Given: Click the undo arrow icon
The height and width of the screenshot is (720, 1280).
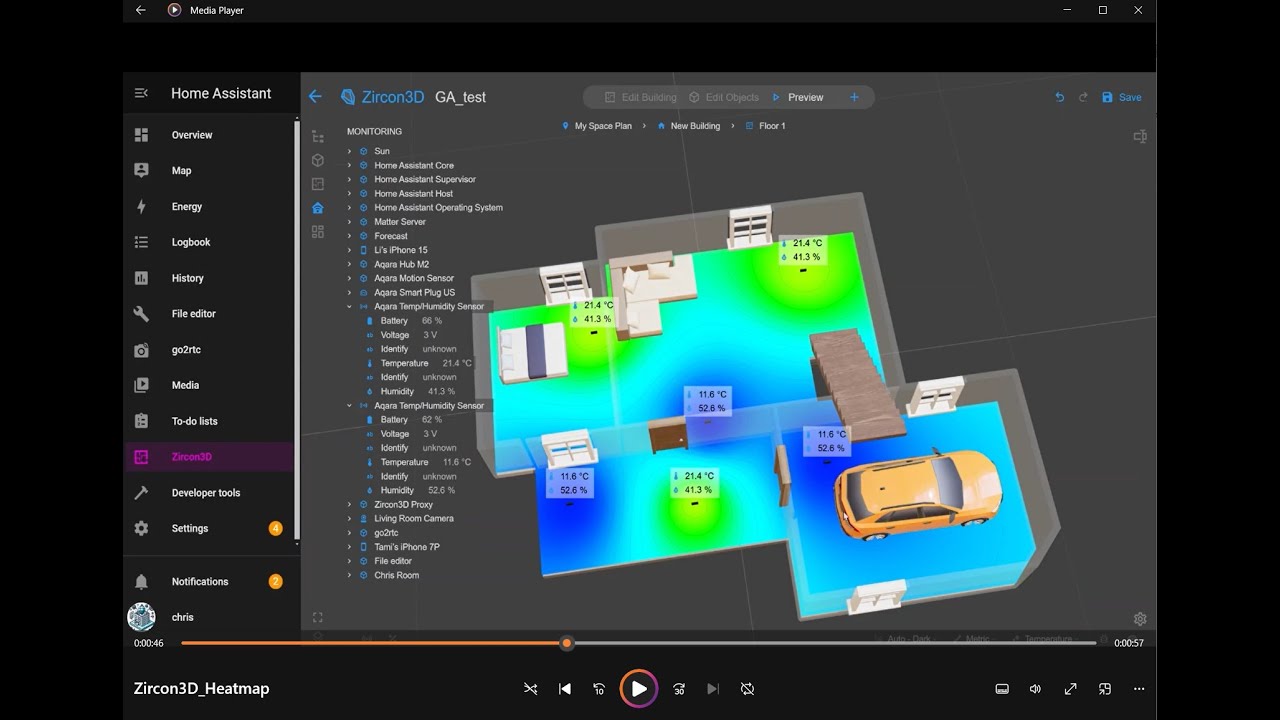Looking at the screenshot, I should pyautogui.click(x=1060, y=97).
